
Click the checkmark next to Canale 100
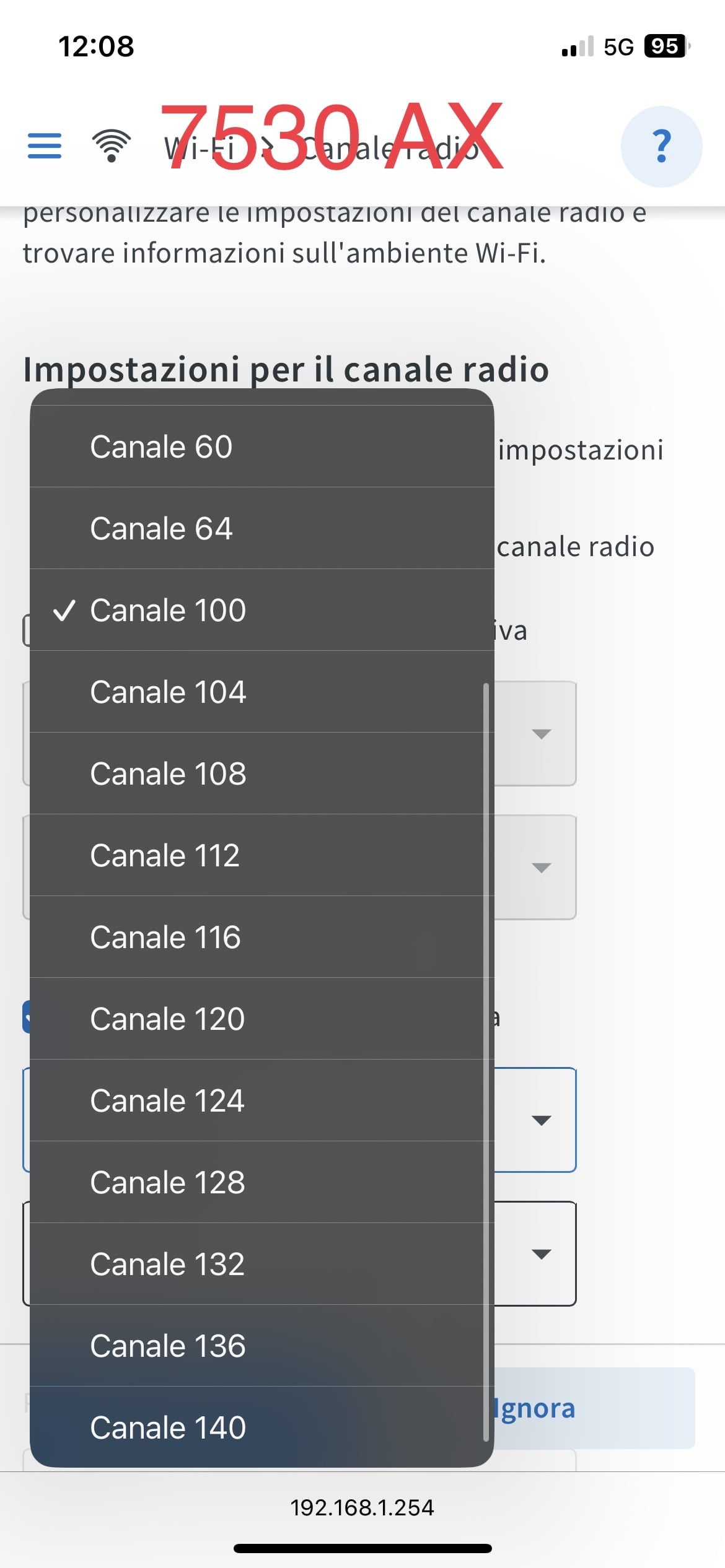pos(66,612)
